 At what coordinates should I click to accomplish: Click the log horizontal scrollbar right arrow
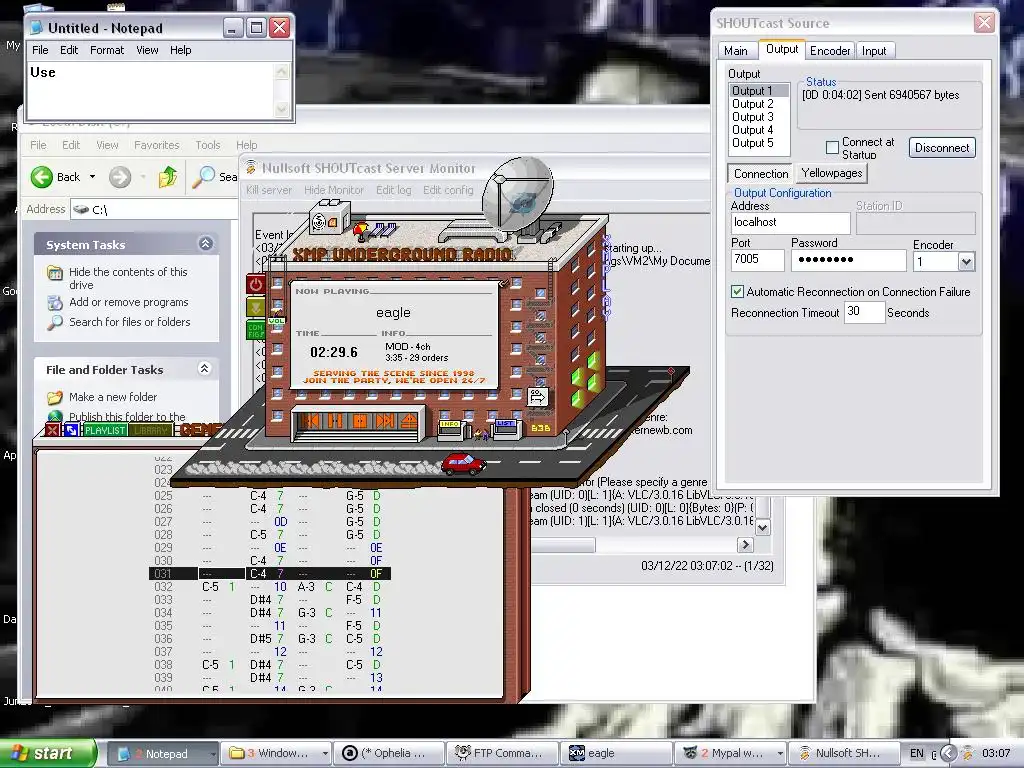point(744,545)
